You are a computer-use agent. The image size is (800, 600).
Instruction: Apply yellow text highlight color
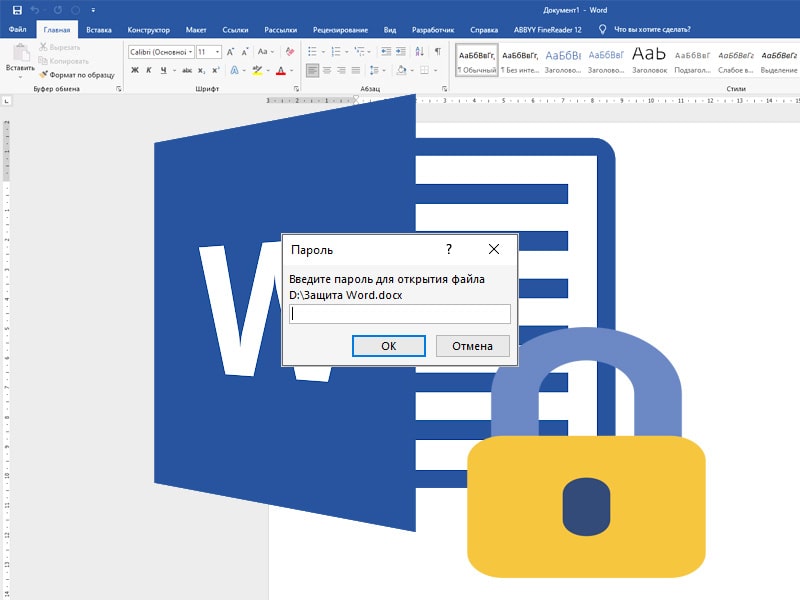point(257,70)
